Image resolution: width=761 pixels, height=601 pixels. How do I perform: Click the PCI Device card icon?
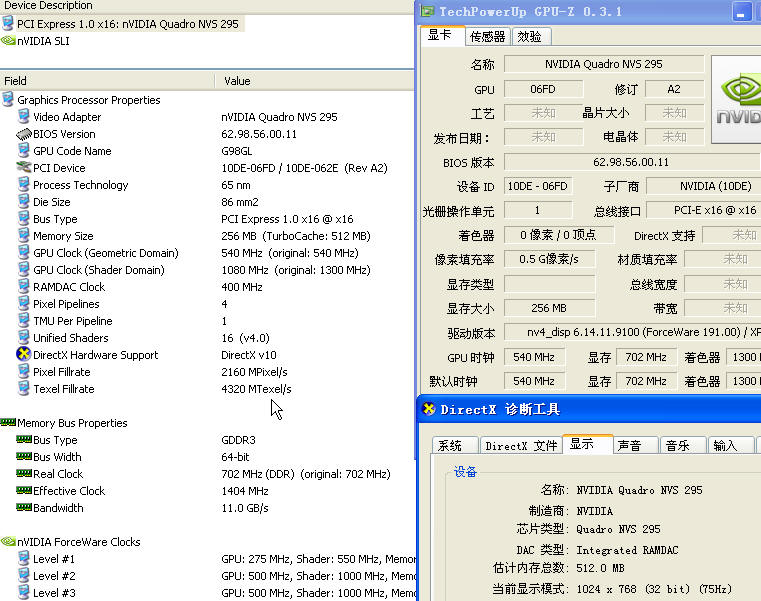pos(24,167)
